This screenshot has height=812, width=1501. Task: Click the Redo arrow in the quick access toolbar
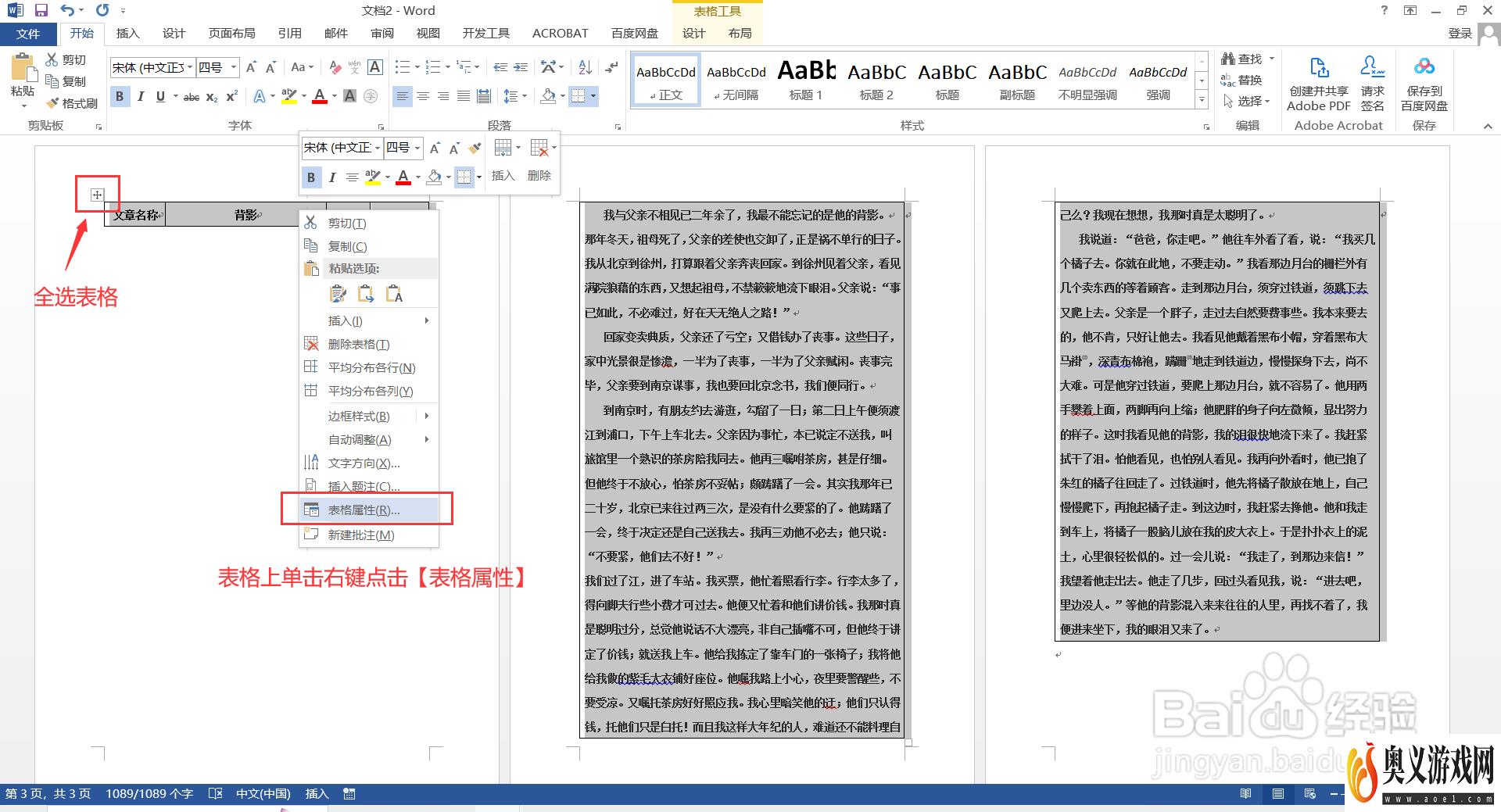[102, 10]
